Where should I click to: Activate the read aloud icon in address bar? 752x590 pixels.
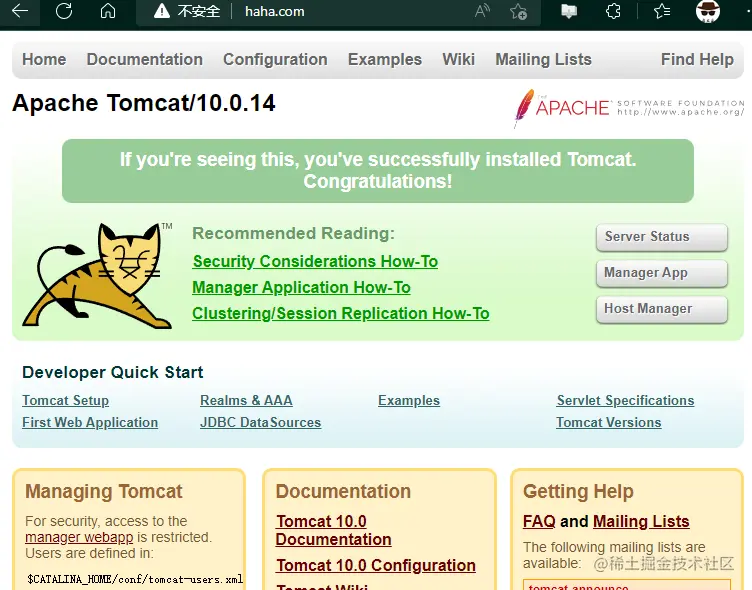(x=482, y=11)
